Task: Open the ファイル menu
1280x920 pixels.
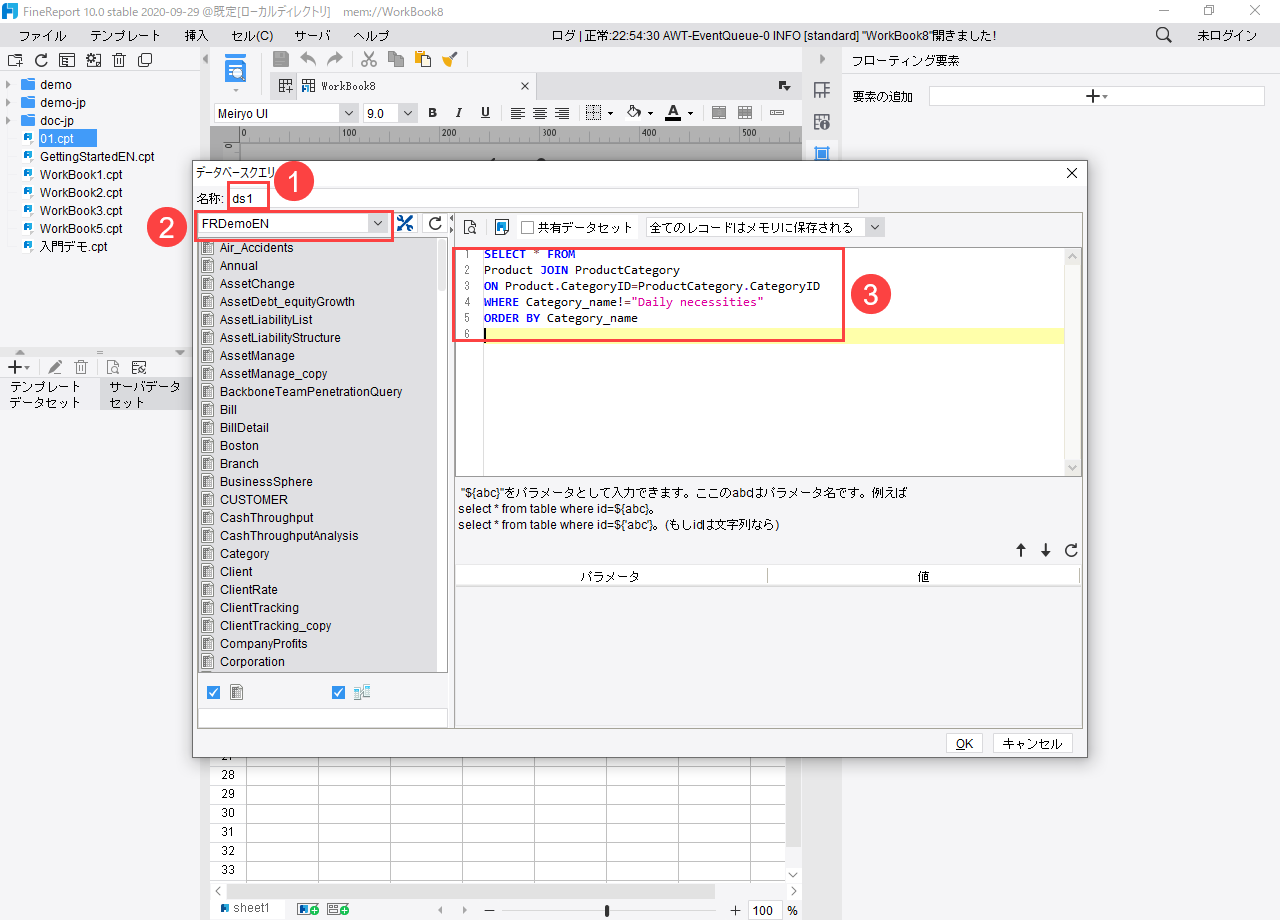Action: tap(43, 35)
